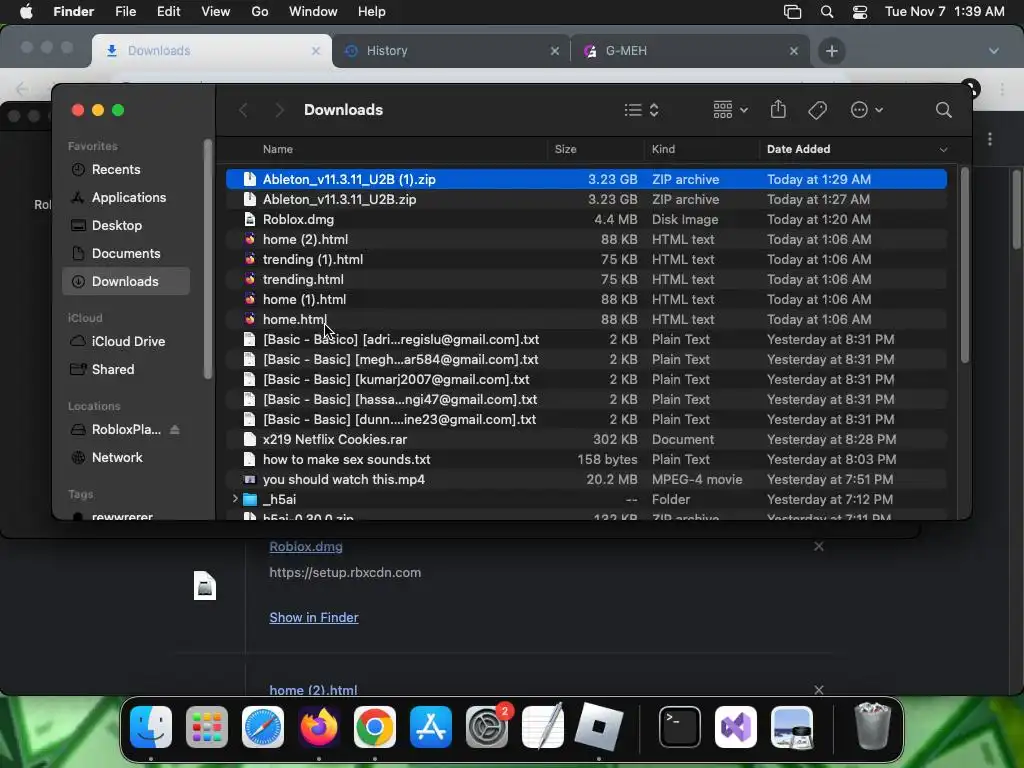Open Google Chrome from the Dock
Screen dimensions: 1024x768
pos(375,727)
